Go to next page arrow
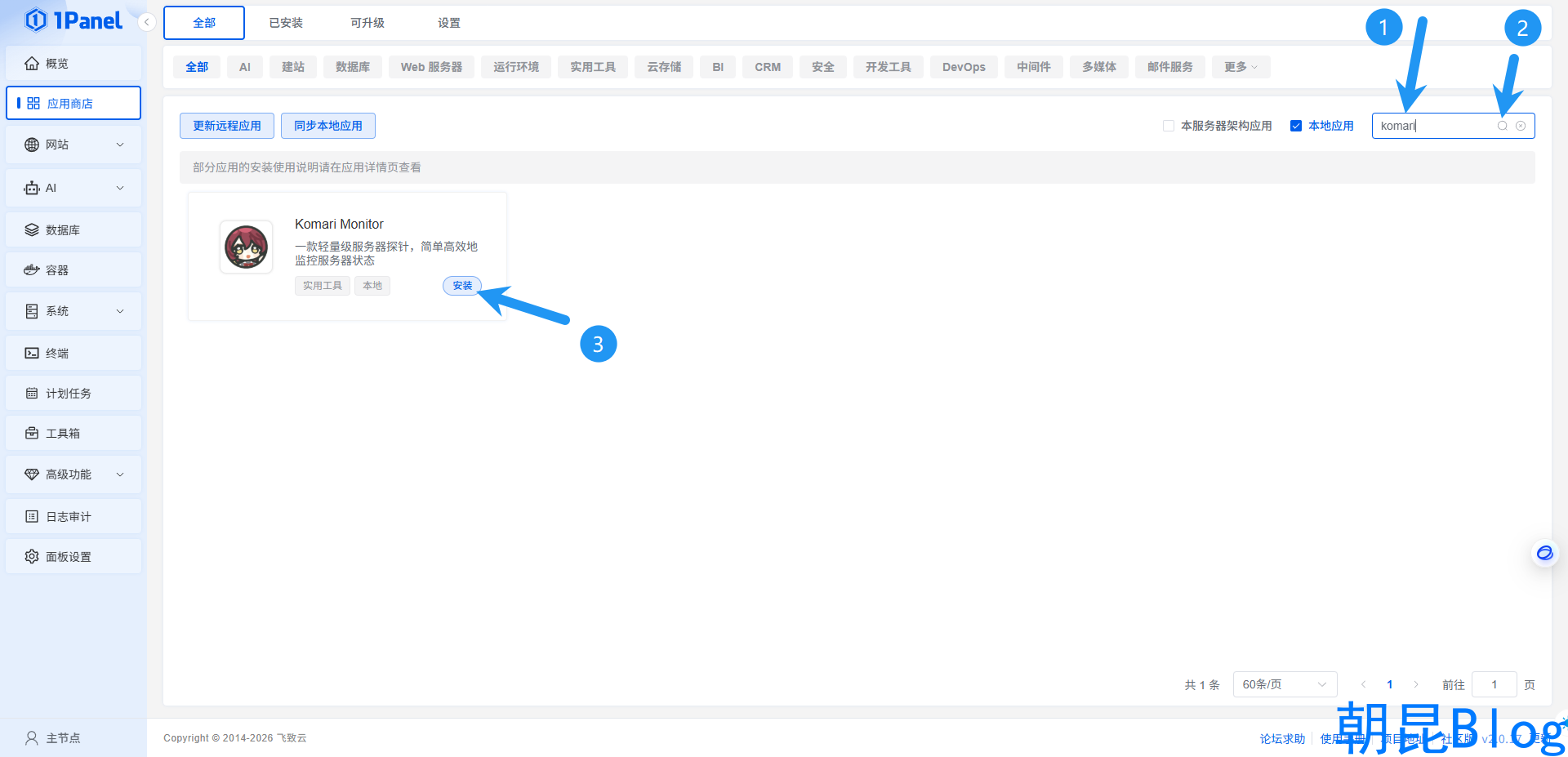The width and height of the screenshot is (1568, 757). 1415,684
